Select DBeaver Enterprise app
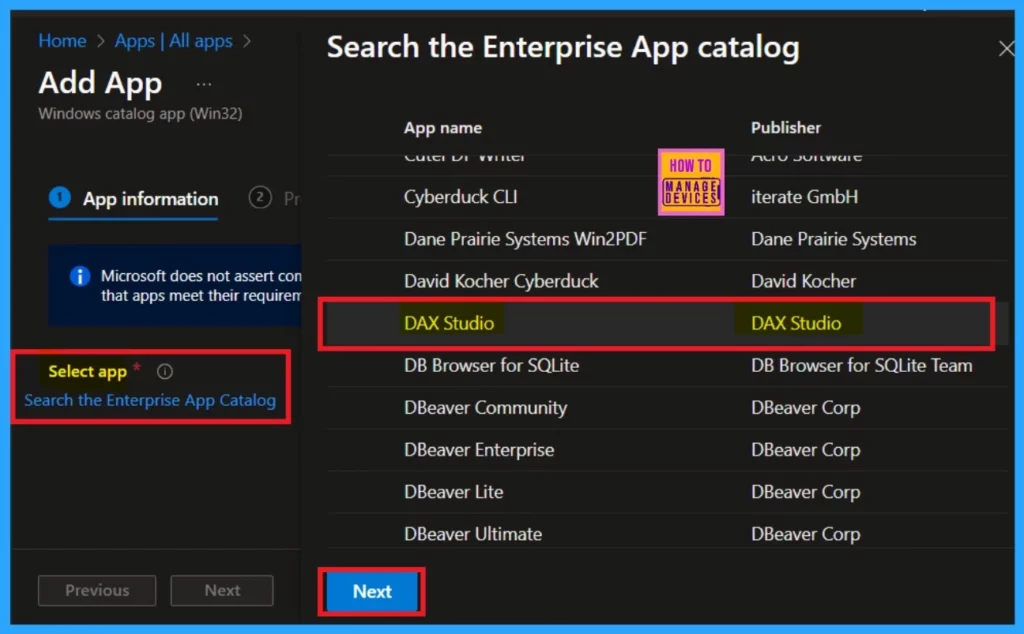1024x634 pixels. 479,450
